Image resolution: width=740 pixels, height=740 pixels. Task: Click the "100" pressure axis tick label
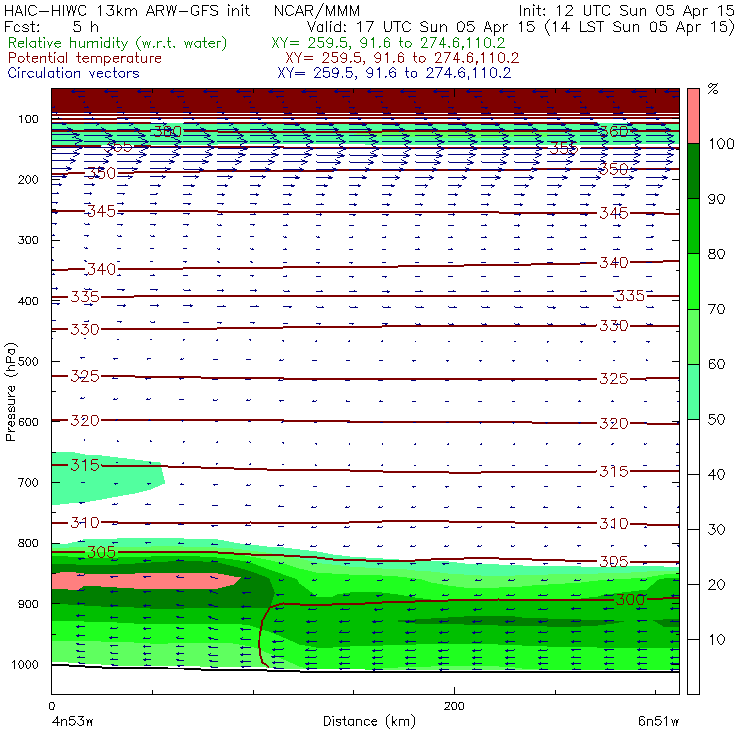point(28,119)
